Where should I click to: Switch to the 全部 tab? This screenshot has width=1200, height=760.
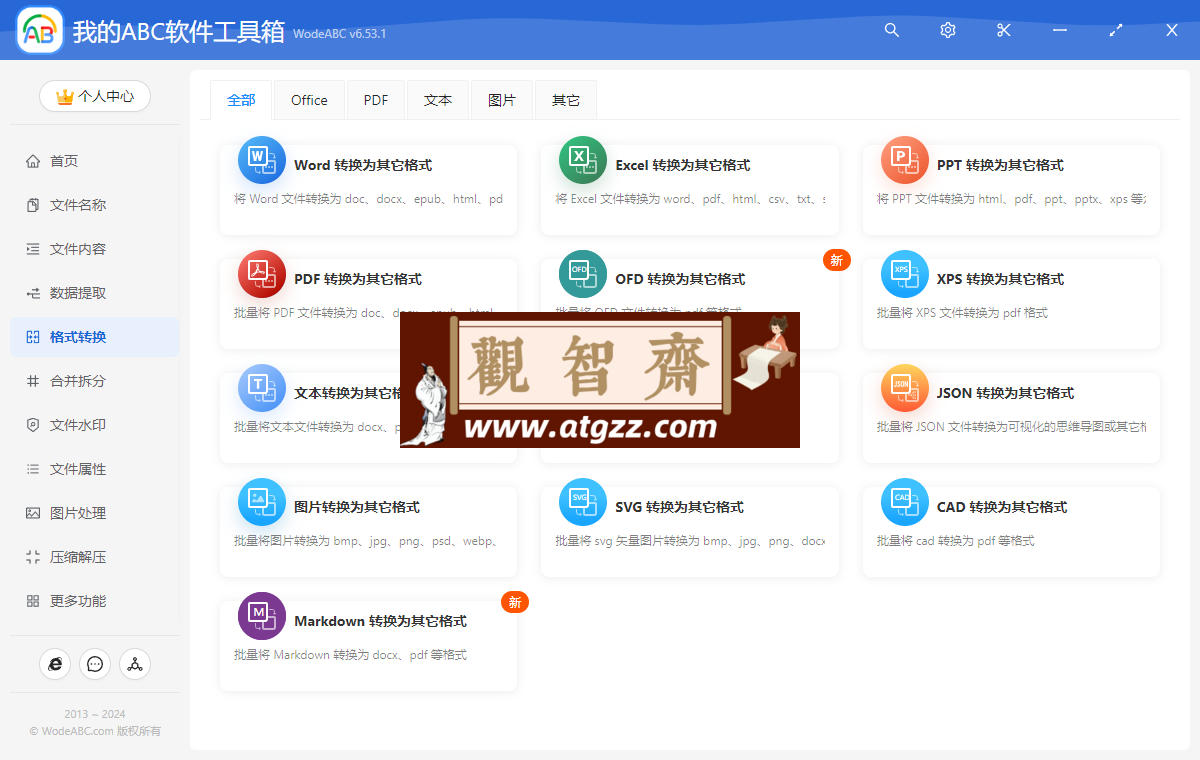pos(241,100)
